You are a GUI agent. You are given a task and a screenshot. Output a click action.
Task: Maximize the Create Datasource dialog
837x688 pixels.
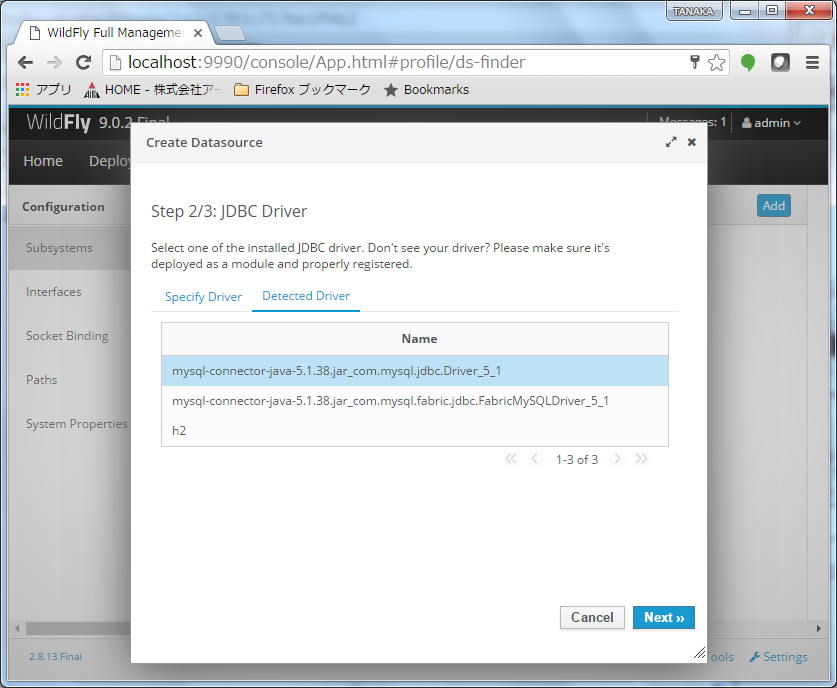pos(671,142)
